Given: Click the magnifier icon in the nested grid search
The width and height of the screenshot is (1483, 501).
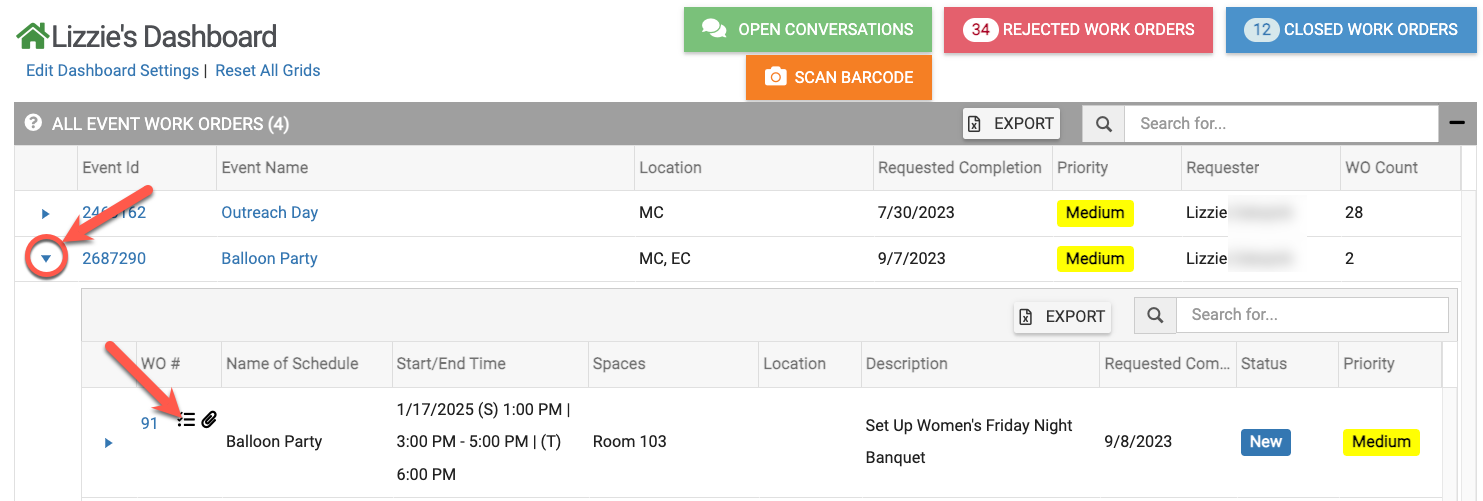Looking at the screenshot, I should tap(1155, 315).
